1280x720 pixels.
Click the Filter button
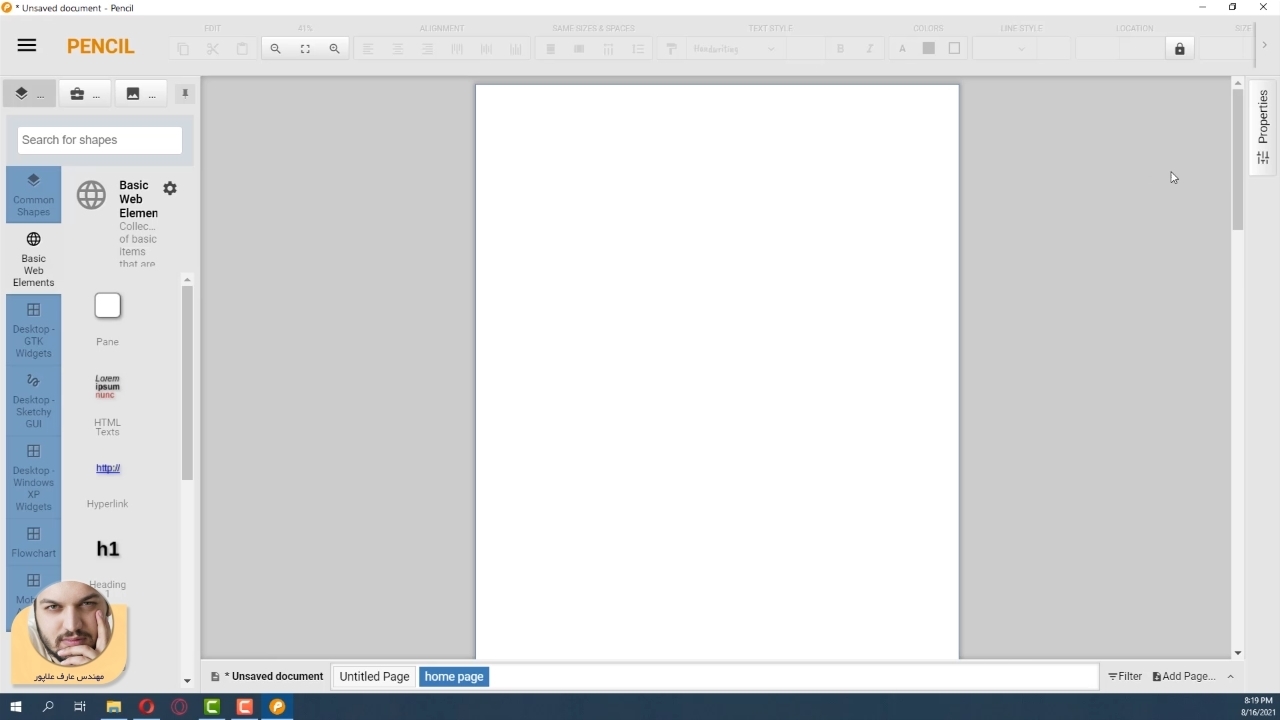tap(1125, 677)
